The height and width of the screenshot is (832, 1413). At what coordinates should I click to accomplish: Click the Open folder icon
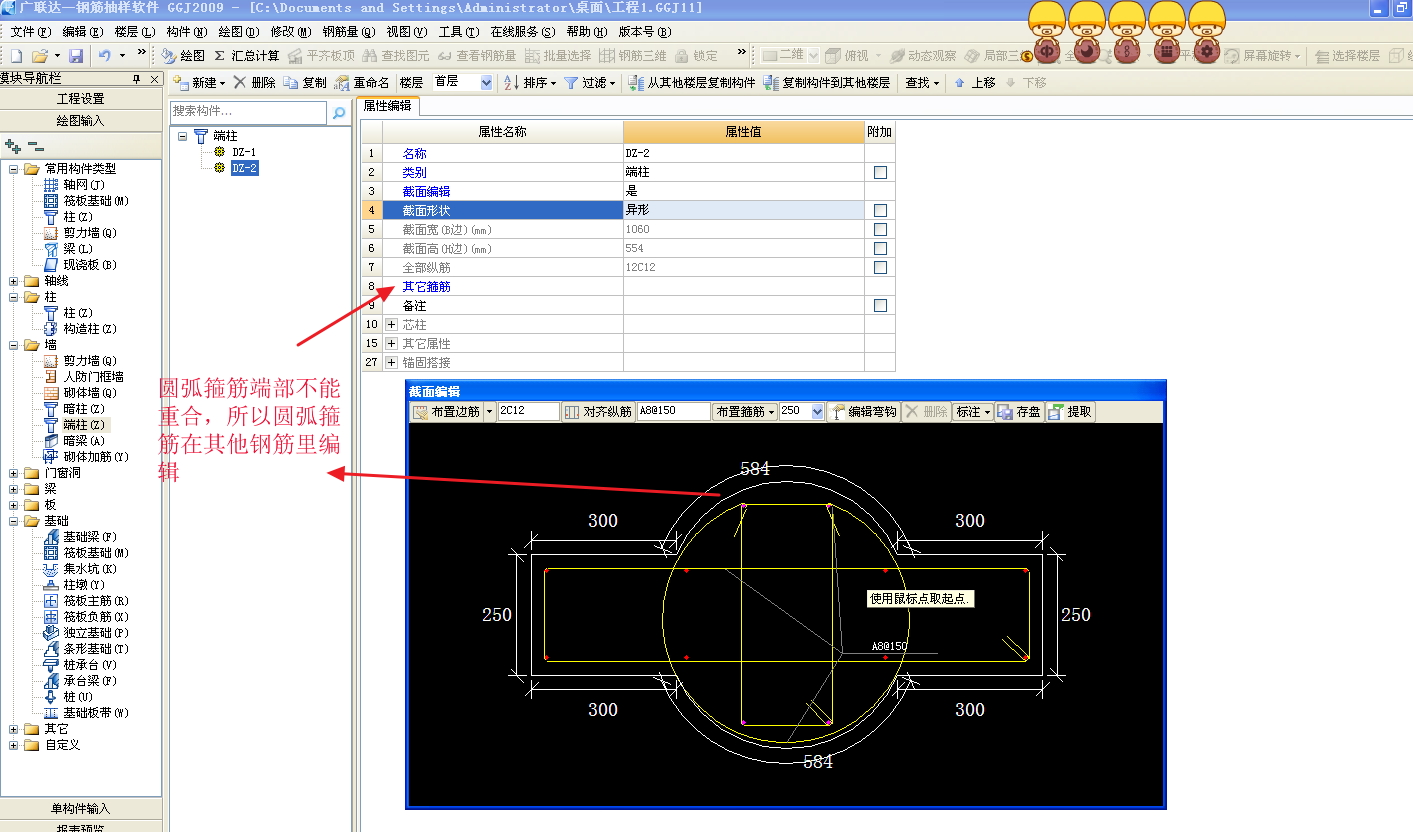[40, 56]
